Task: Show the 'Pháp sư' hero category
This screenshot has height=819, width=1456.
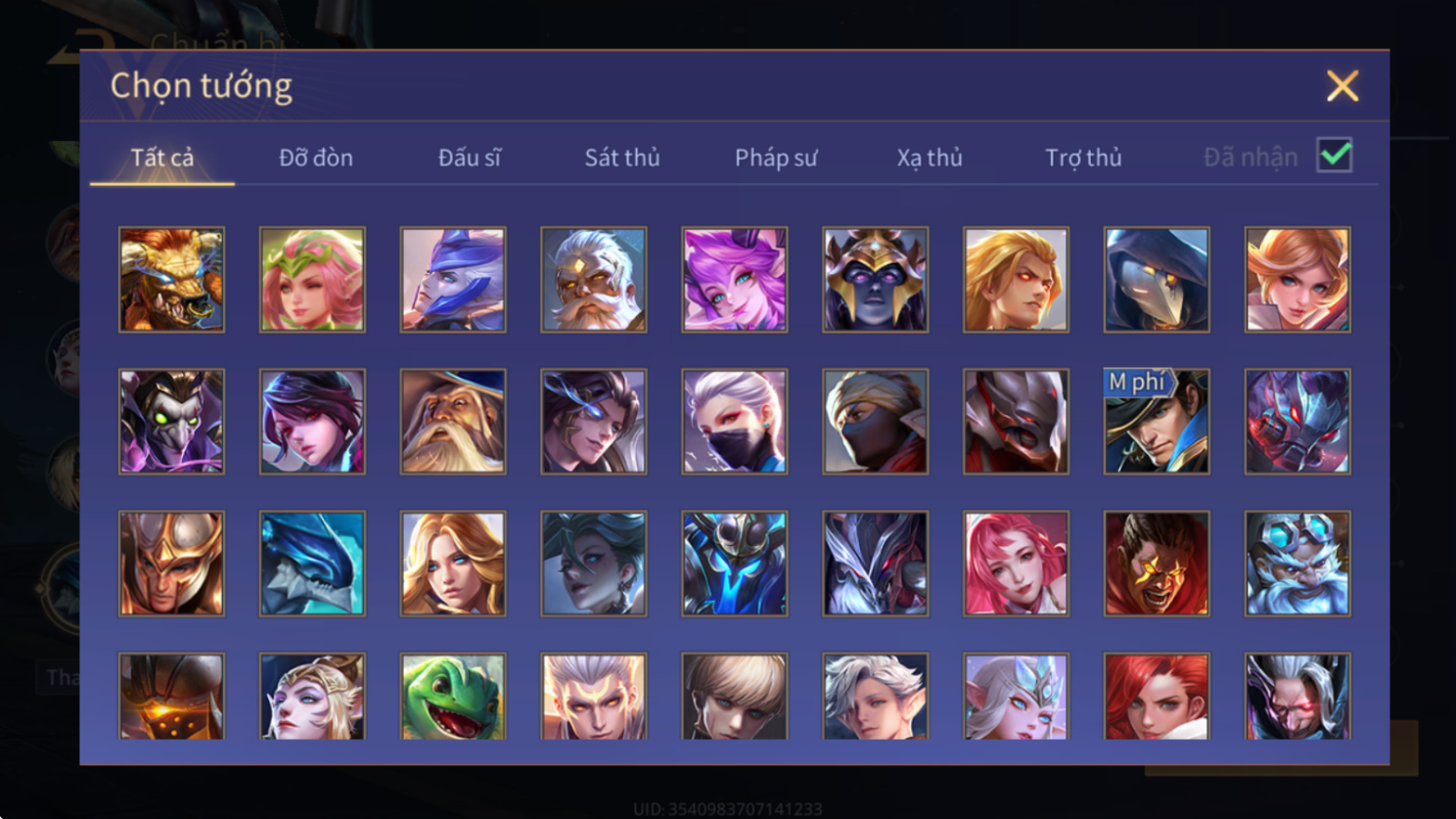Action: [776, 158]
